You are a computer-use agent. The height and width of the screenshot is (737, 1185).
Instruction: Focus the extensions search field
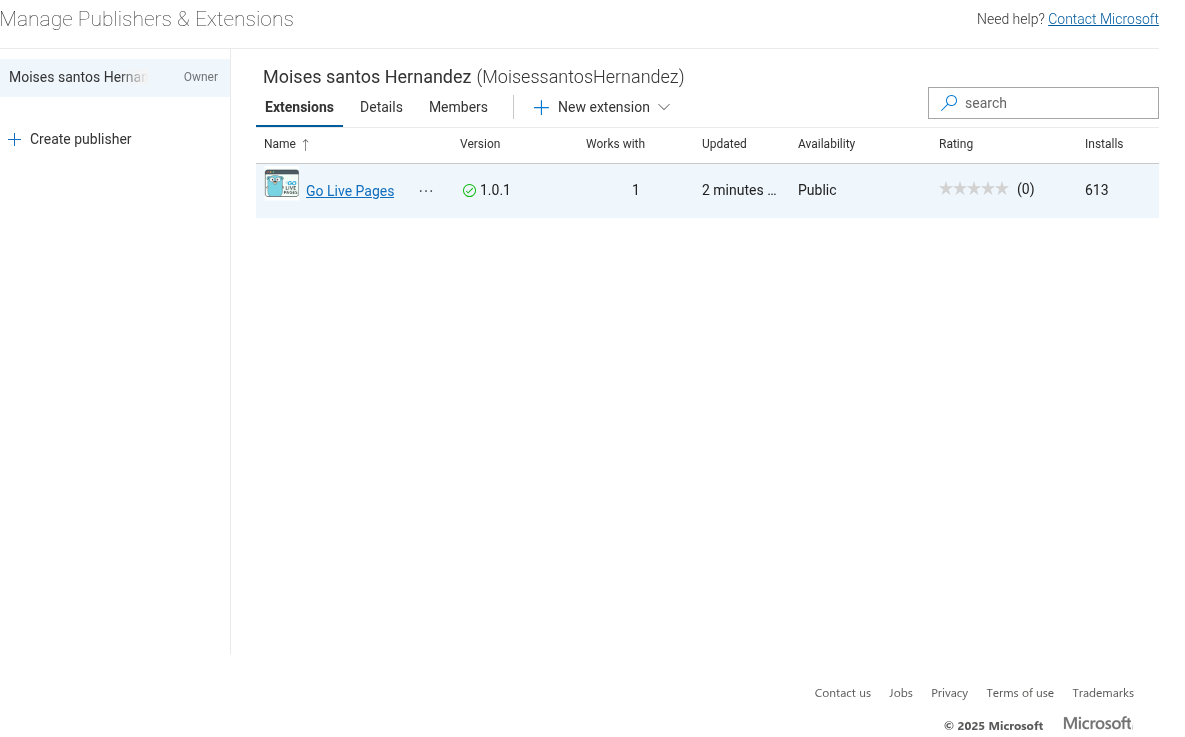1043,103
